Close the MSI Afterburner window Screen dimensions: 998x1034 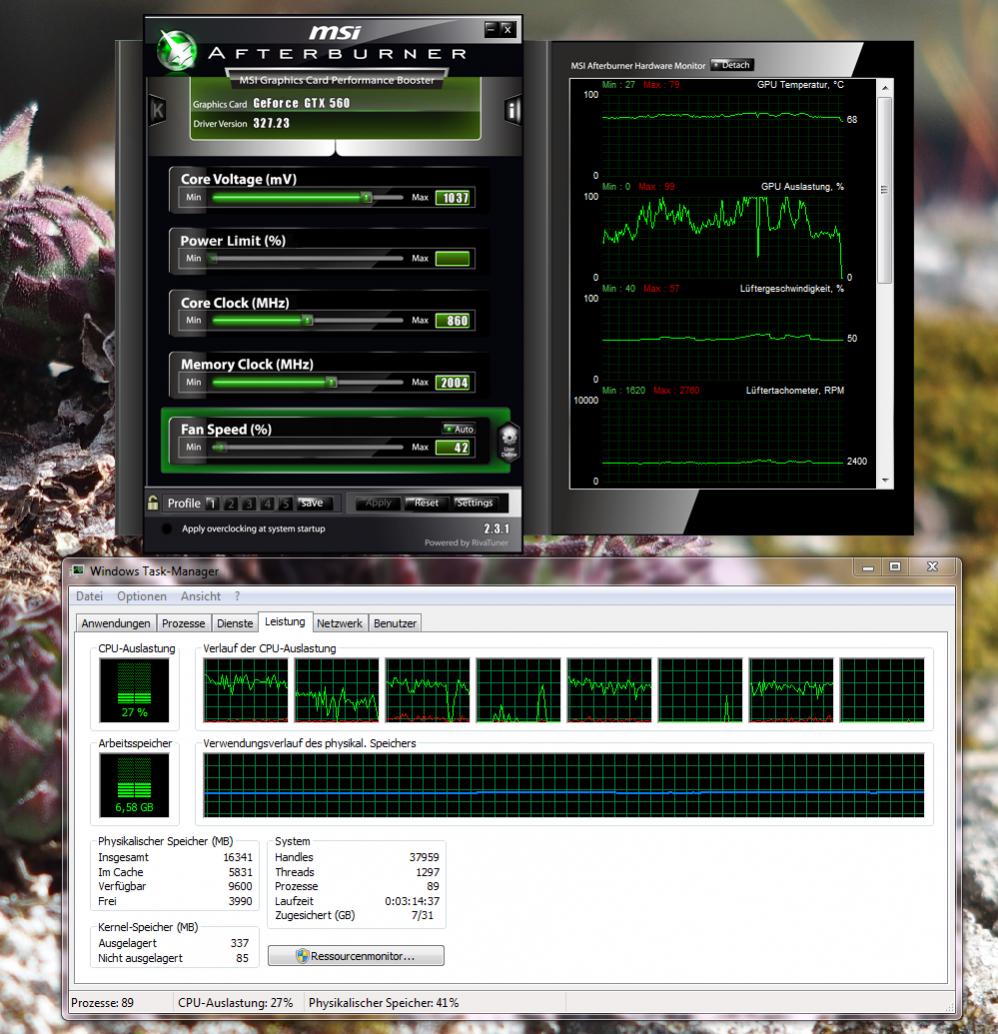tap(507, 28)
